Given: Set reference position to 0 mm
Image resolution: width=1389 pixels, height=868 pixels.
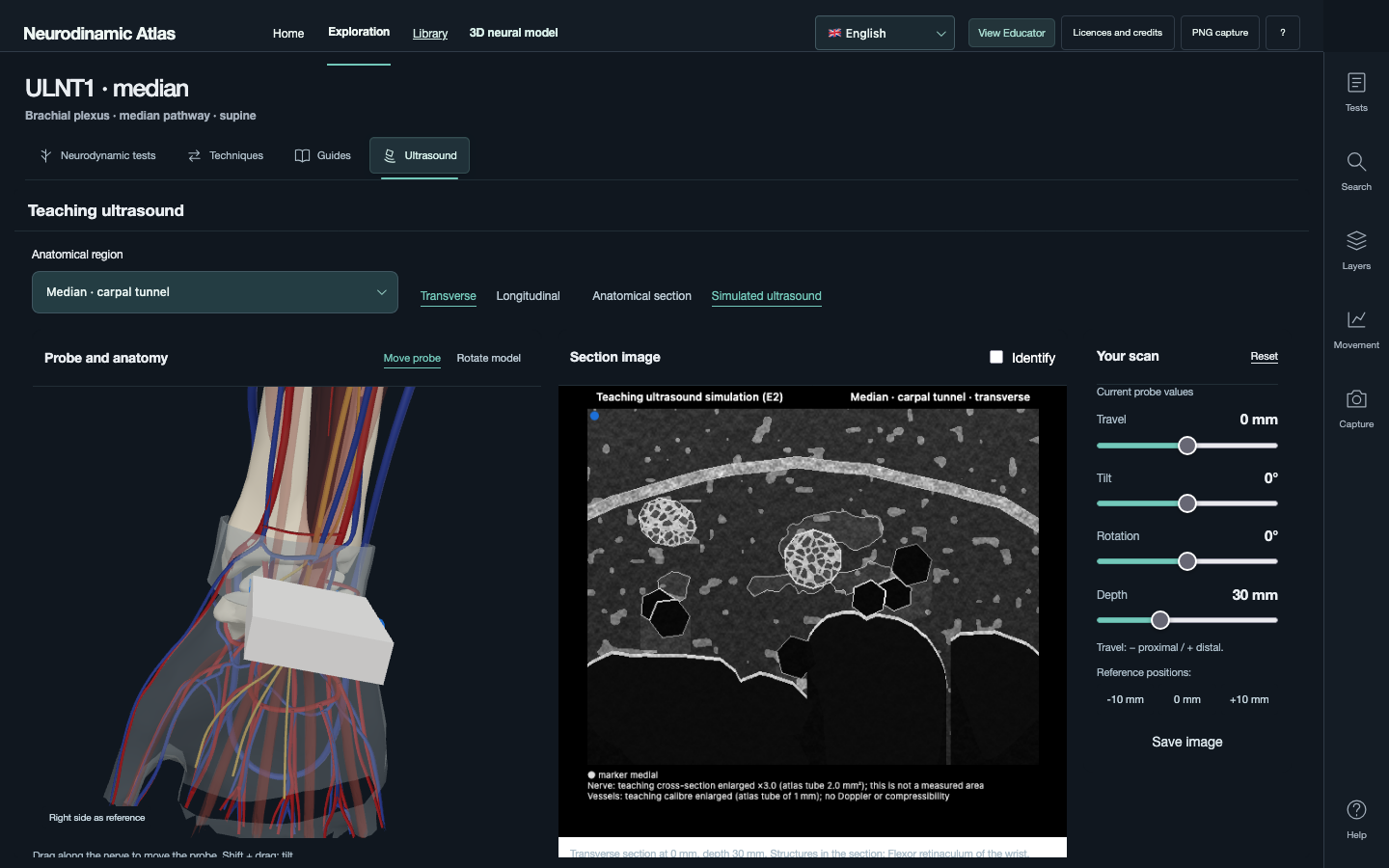Looking at the screenshot, I should 1186,699.
